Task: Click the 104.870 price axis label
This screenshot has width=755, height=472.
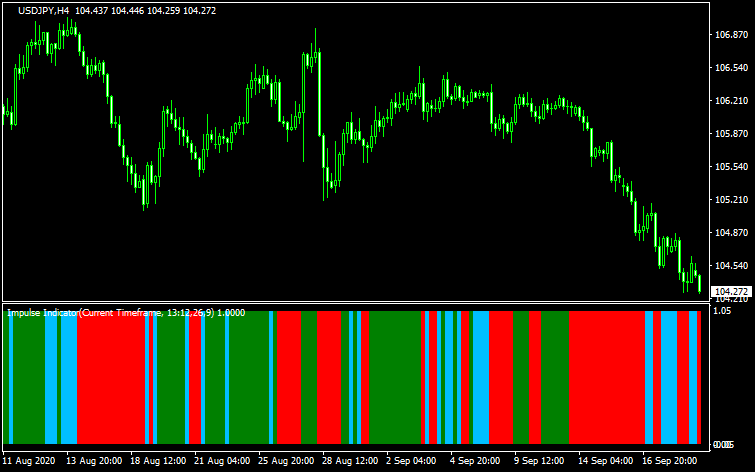Action: 730,233
